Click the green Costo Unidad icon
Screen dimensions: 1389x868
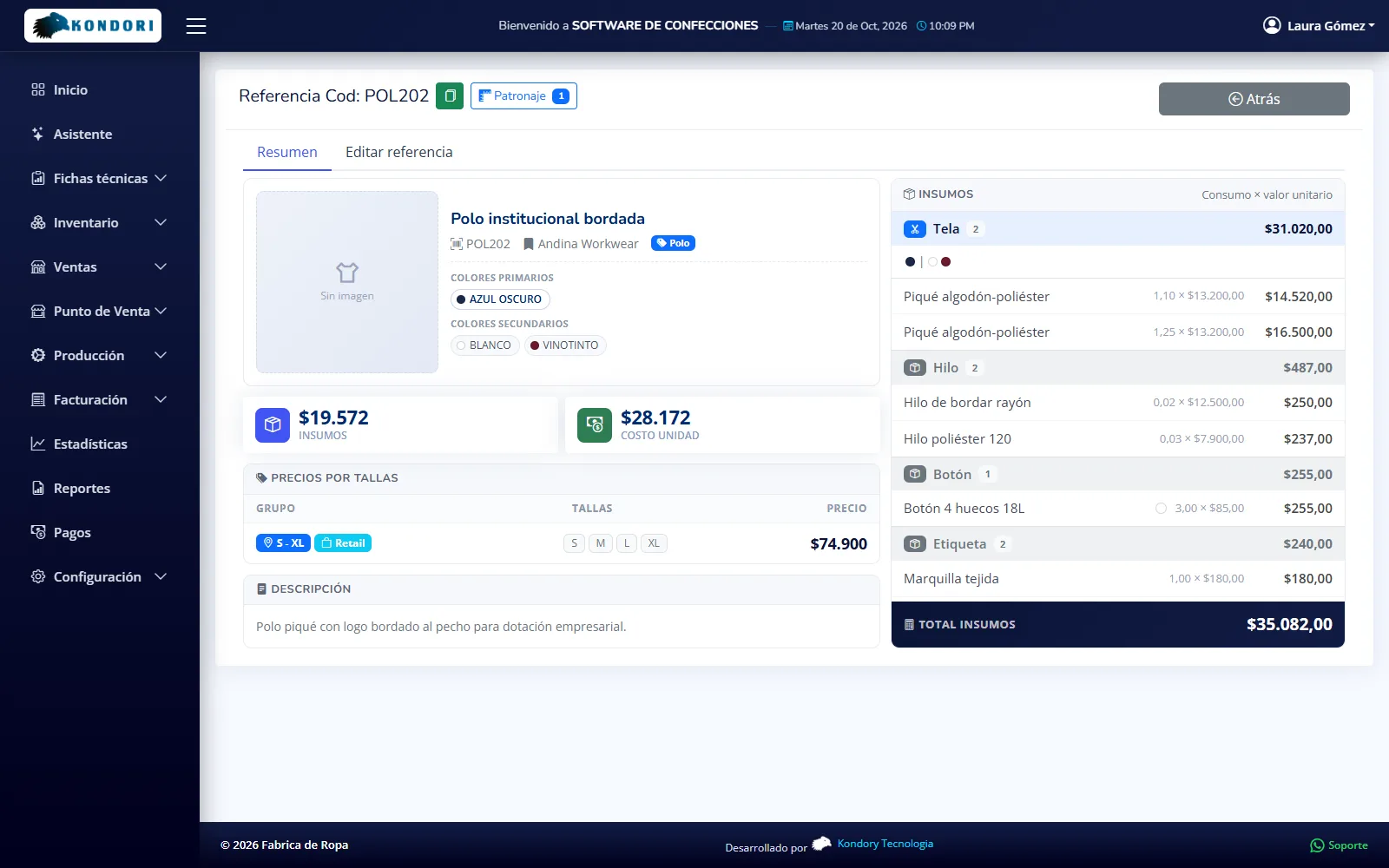[595, 425]
